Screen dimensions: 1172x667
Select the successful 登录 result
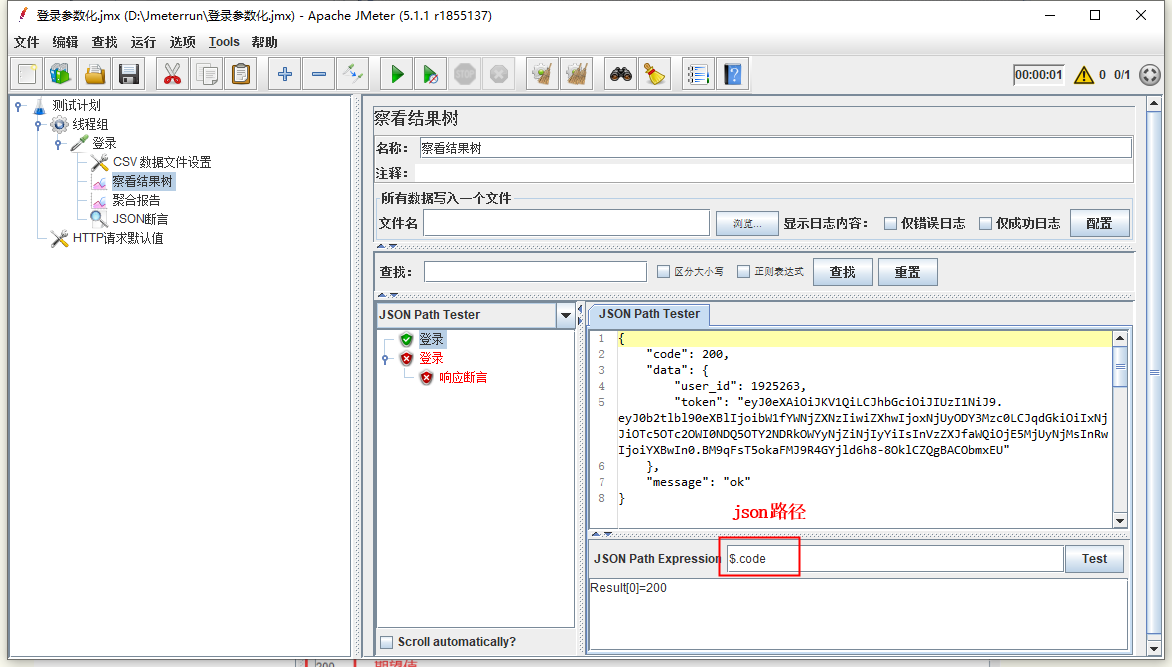[x=431, y=339]
